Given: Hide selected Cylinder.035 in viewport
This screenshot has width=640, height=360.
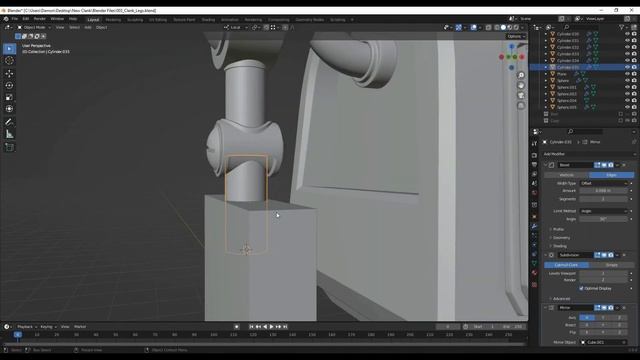Looking at the screenshot, I should (x=627, y=67).
